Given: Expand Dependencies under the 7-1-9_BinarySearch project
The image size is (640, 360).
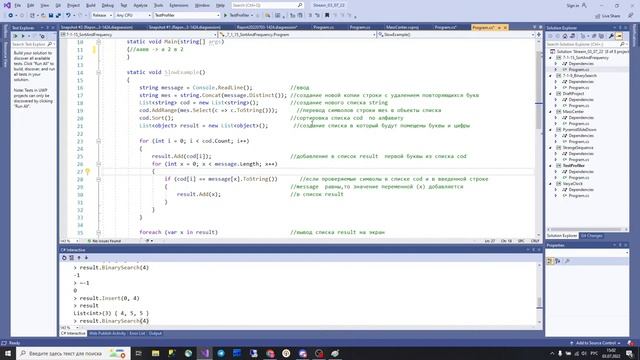Looking at the screenshot, I should pos(556,82).
